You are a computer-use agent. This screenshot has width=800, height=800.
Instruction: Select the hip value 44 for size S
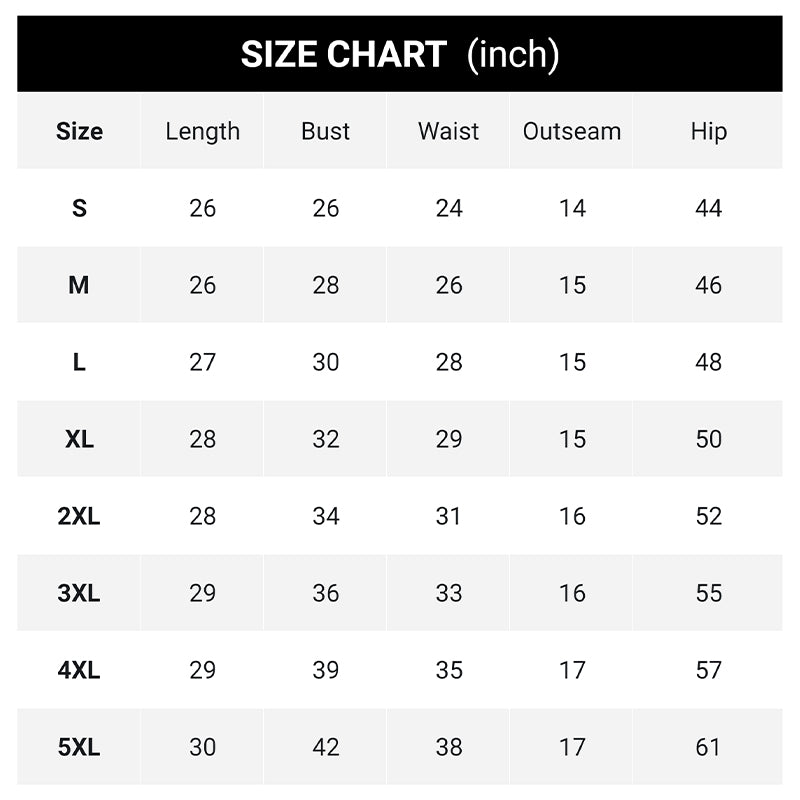[708, 208]
